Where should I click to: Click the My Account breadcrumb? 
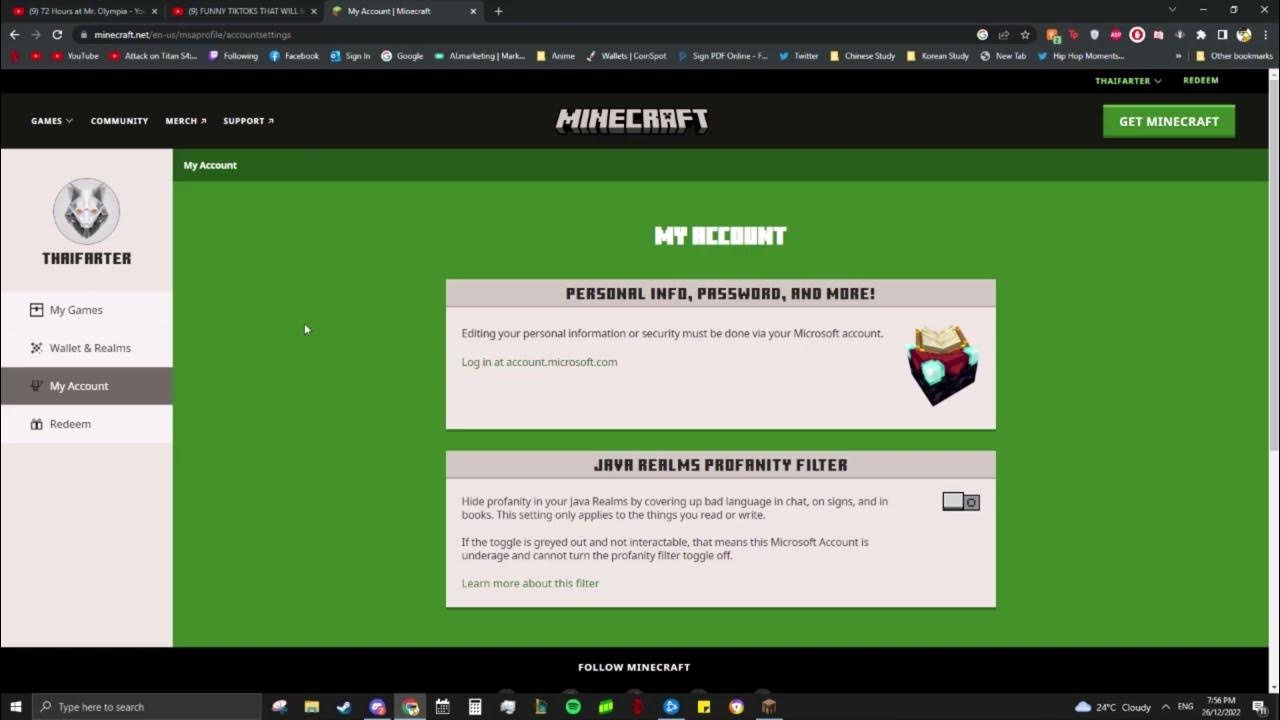pyautogui.click(x=210, y=165)
